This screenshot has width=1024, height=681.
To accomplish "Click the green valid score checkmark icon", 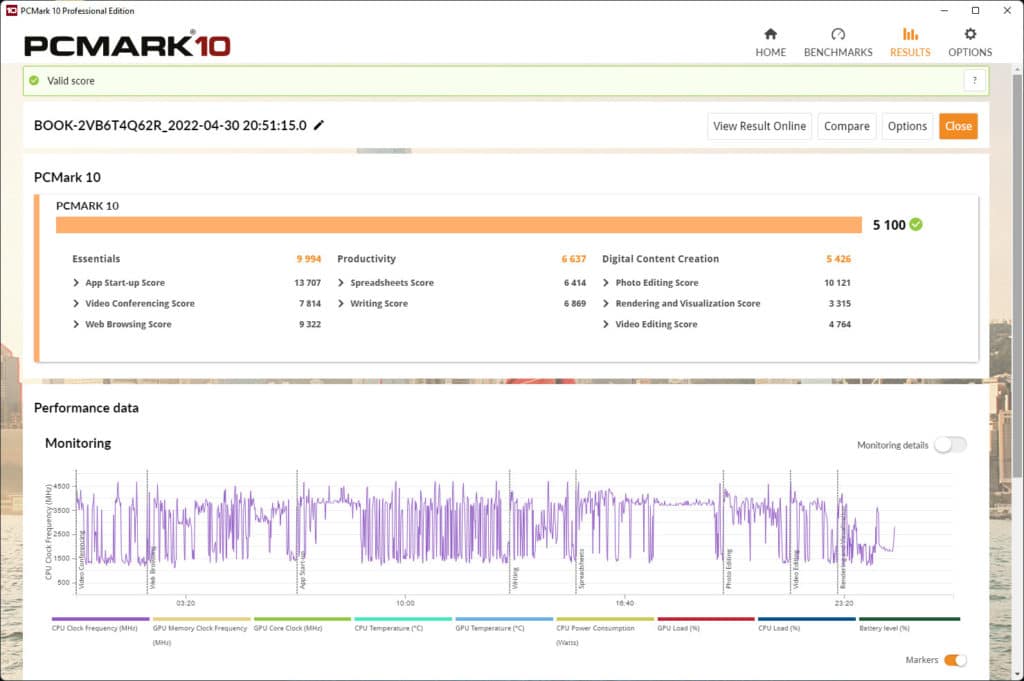I will pyautogui.click(x=34, y=80).
